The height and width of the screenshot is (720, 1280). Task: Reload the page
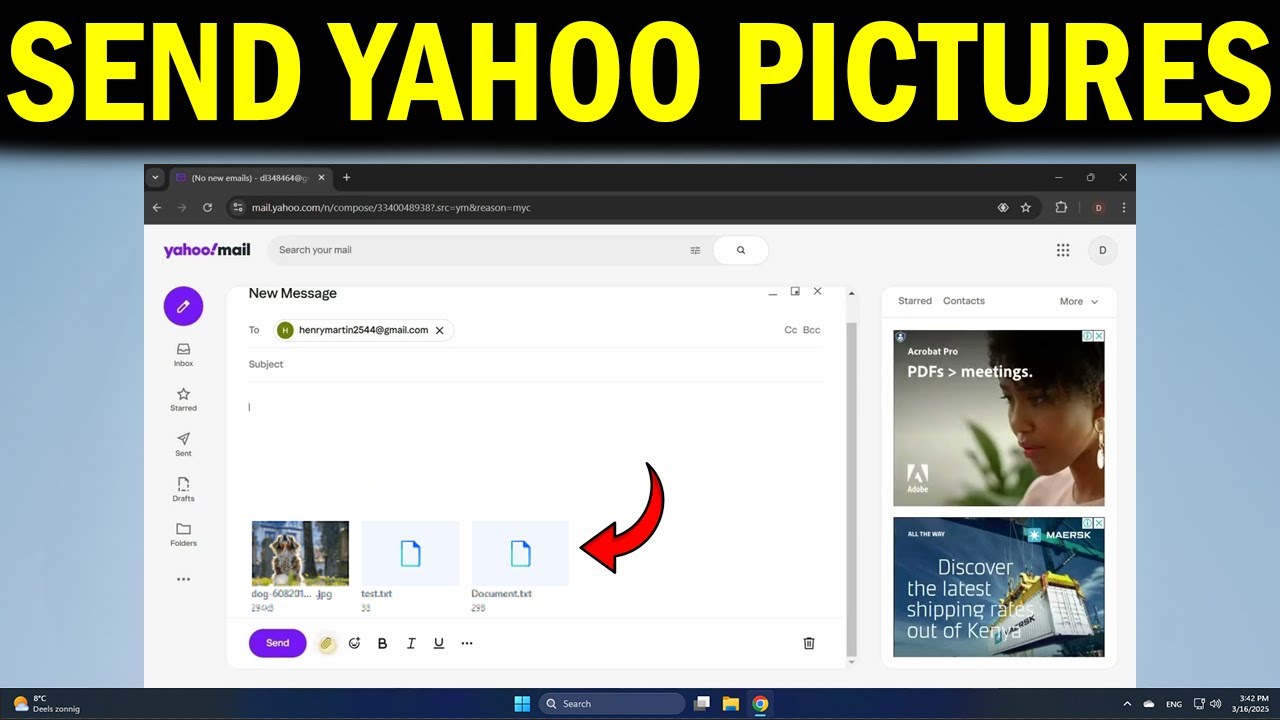tap(207, 208)
